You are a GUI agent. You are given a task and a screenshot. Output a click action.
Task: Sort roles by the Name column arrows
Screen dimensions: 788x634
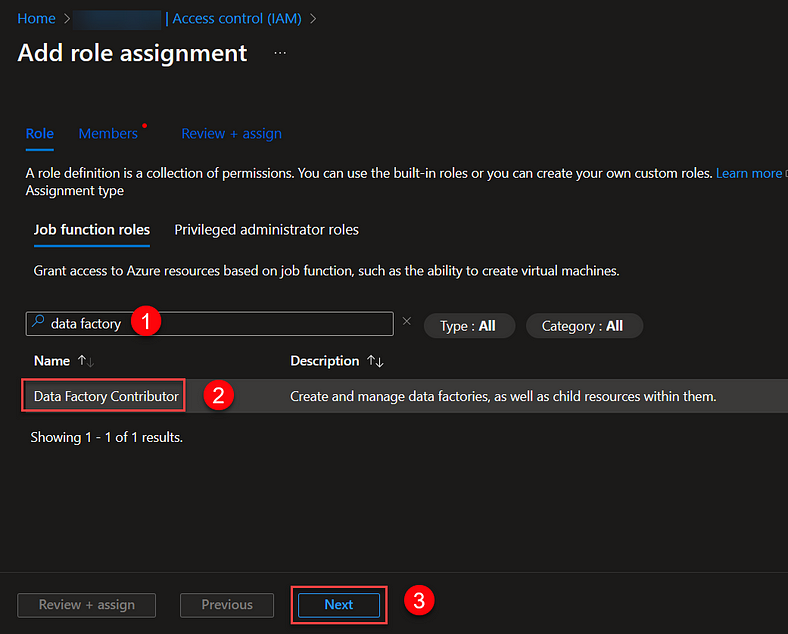click(x=85, y=361)
